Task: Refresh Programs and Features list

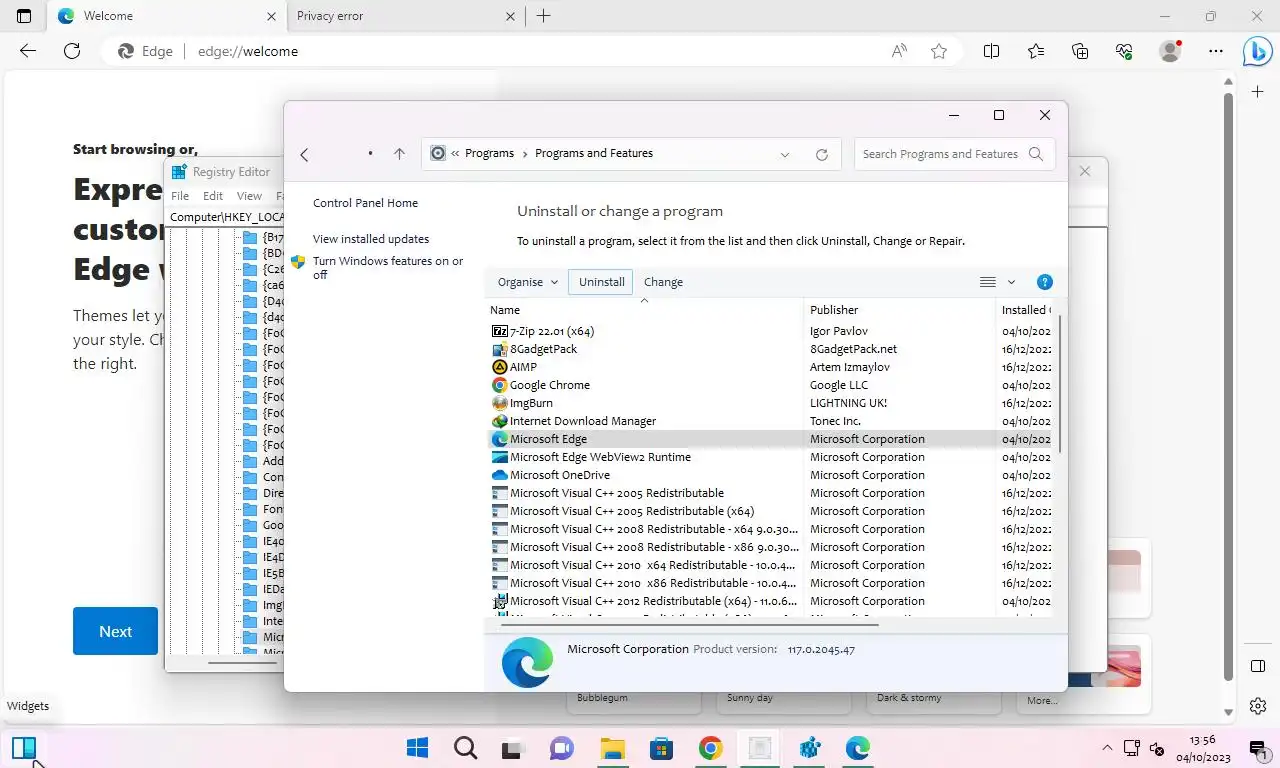Action: 822,154
